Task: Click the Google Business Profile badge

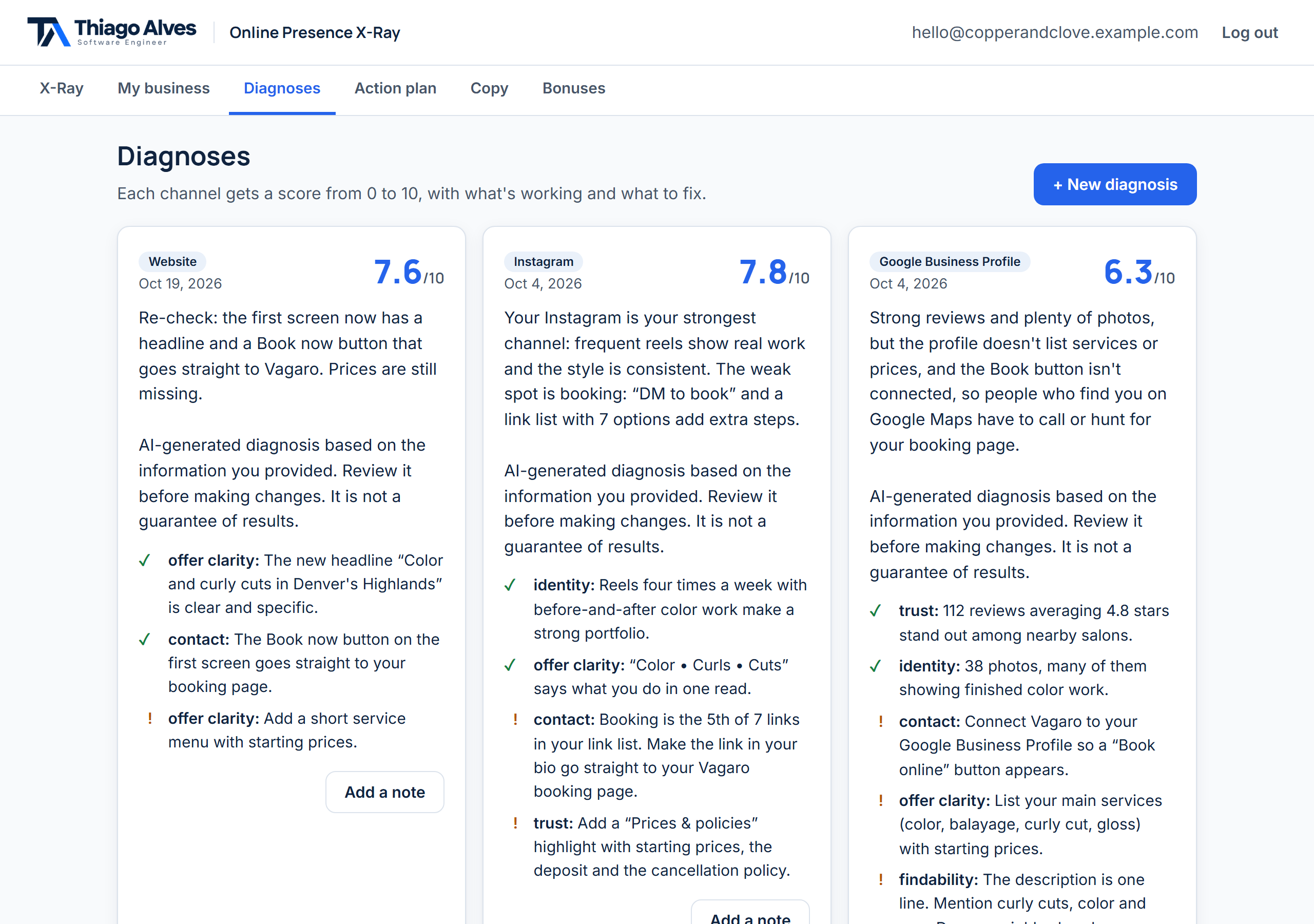Action: (x=950, y=262)
